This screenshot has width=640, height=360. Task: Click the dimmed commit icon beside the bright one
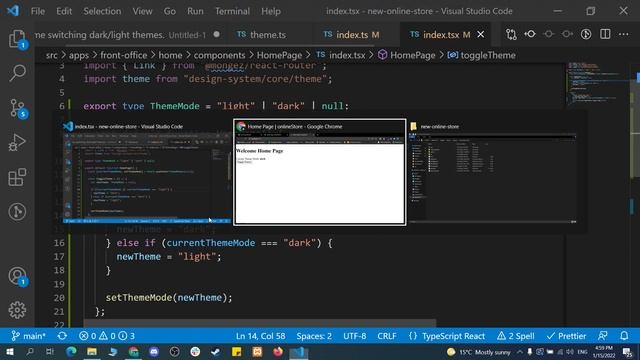coord(549,35)
